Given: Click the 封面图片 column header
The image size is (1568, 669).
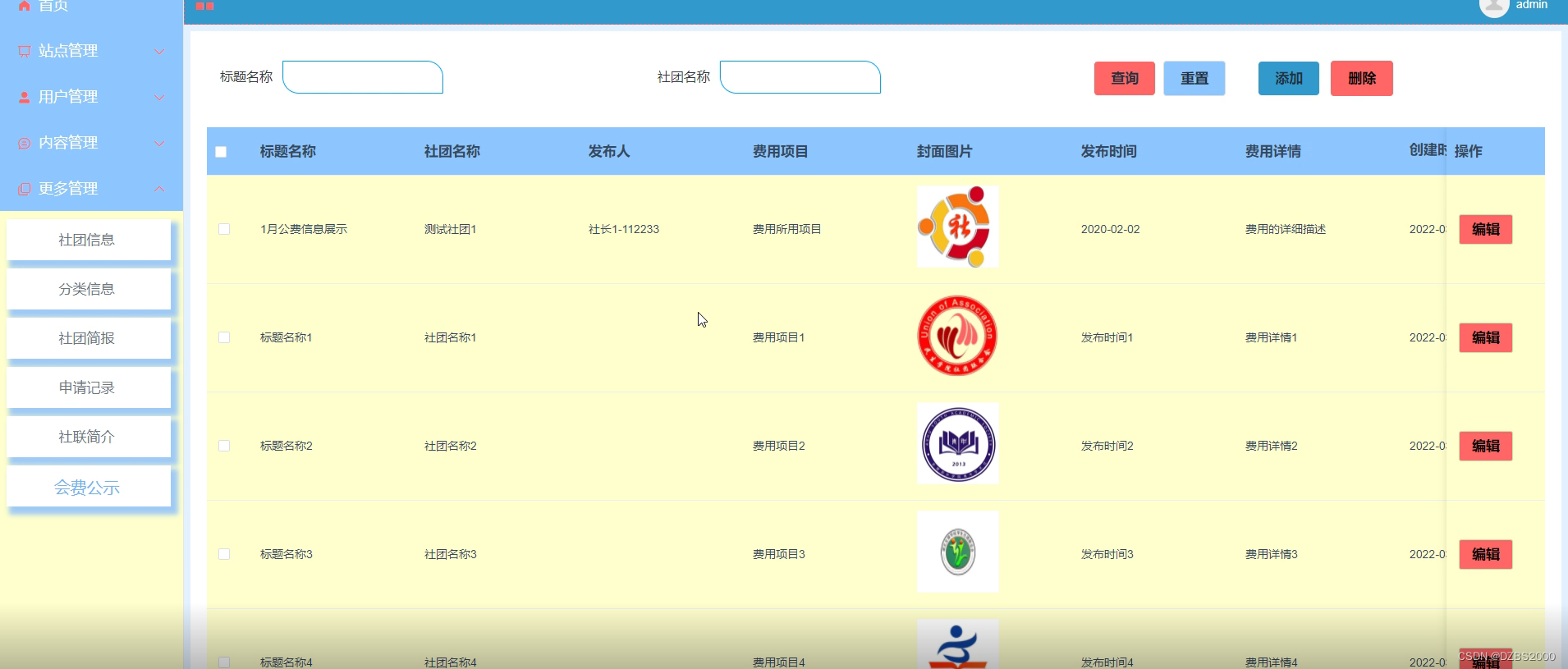Looking at the screenshot, I should click(945, 151).
